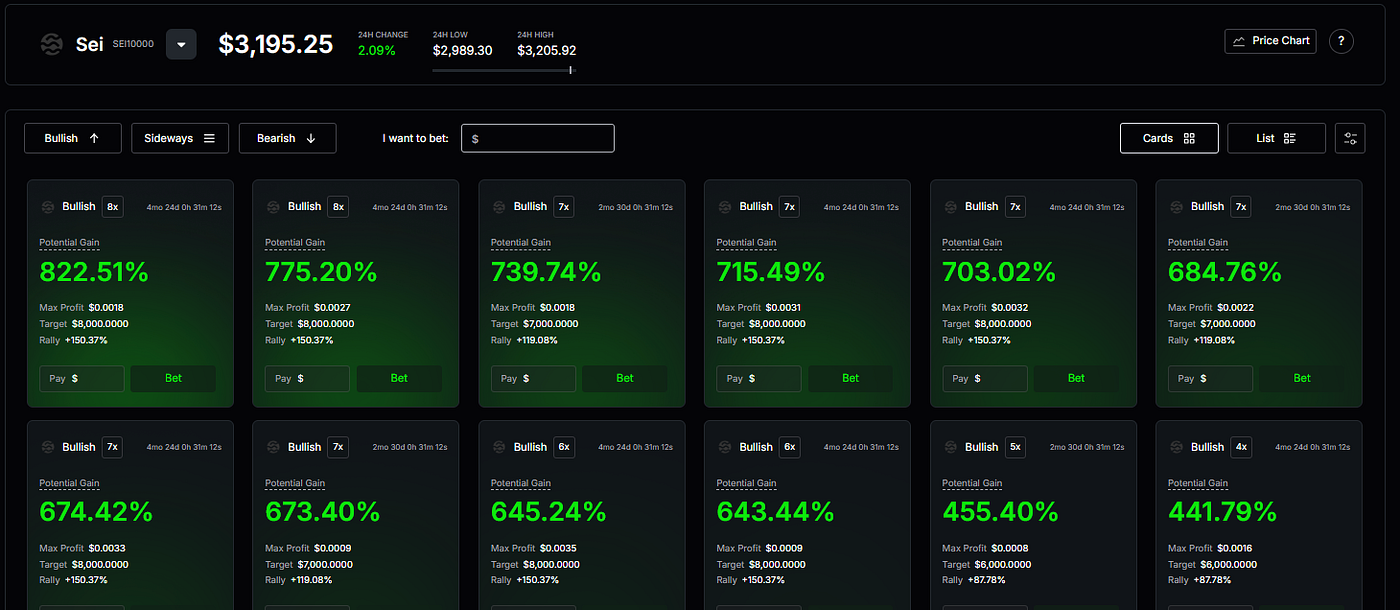Screen dimensions: 1400x610
Task: Click Bet on the 775.20% card
Action: (x=399, y=378)
